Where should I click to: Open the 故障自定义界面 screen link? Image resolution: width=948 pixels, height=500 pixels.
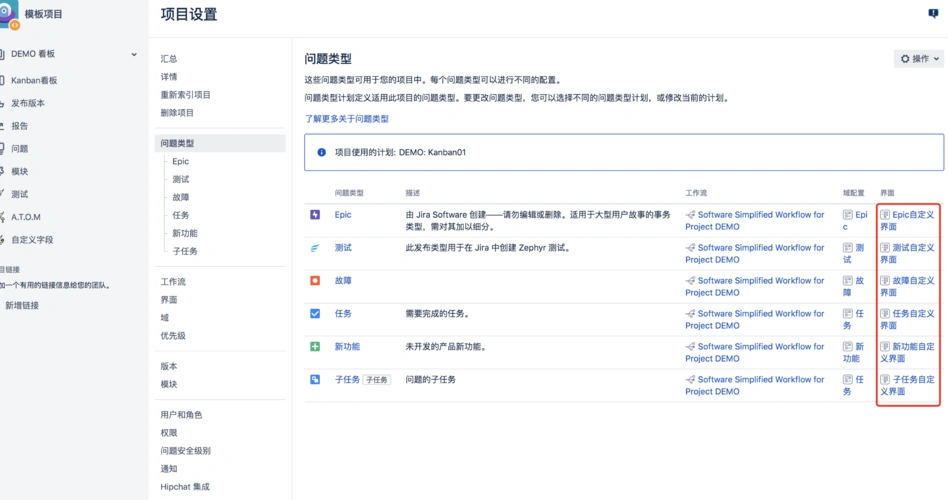coord(907,287)
